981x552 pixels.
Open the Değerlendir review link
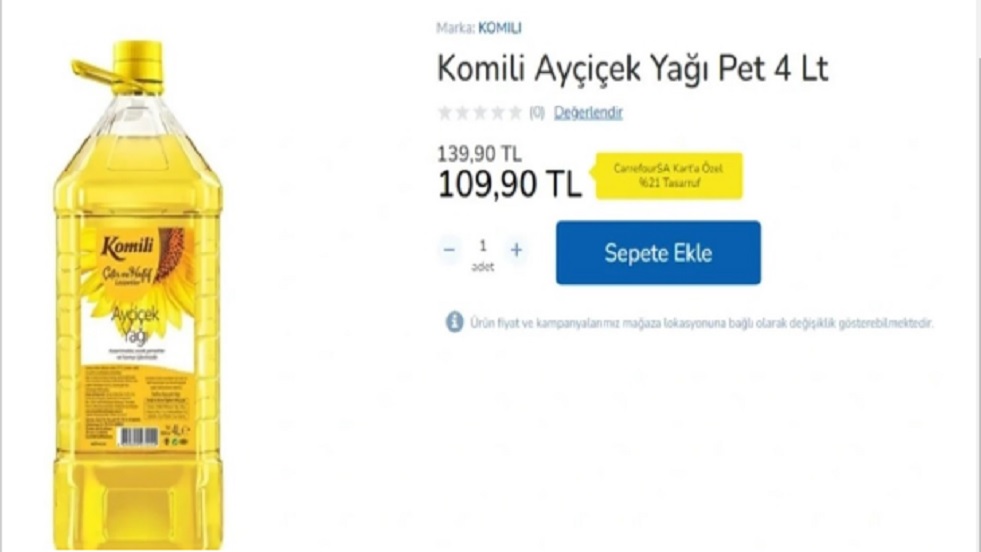coord(588,113)
